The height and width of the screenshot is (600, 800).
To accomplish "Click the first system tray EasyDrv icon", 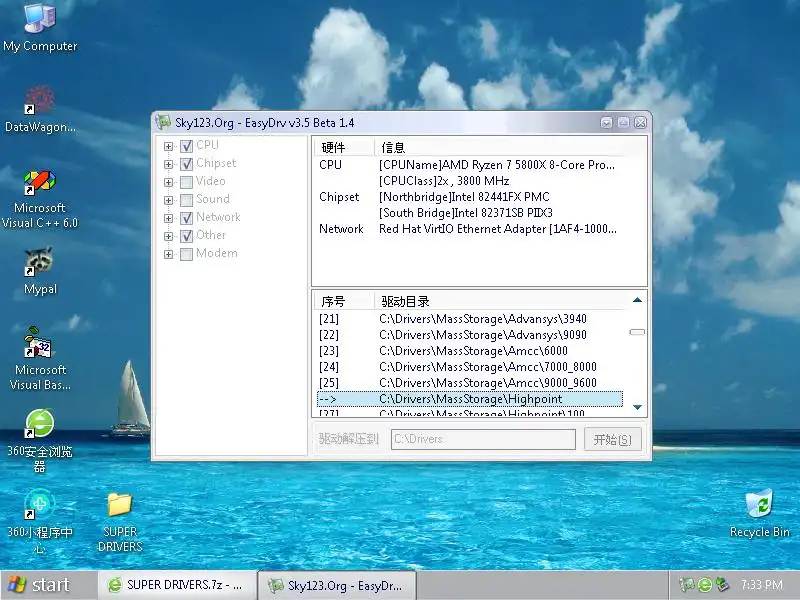I will pos(687,585).
